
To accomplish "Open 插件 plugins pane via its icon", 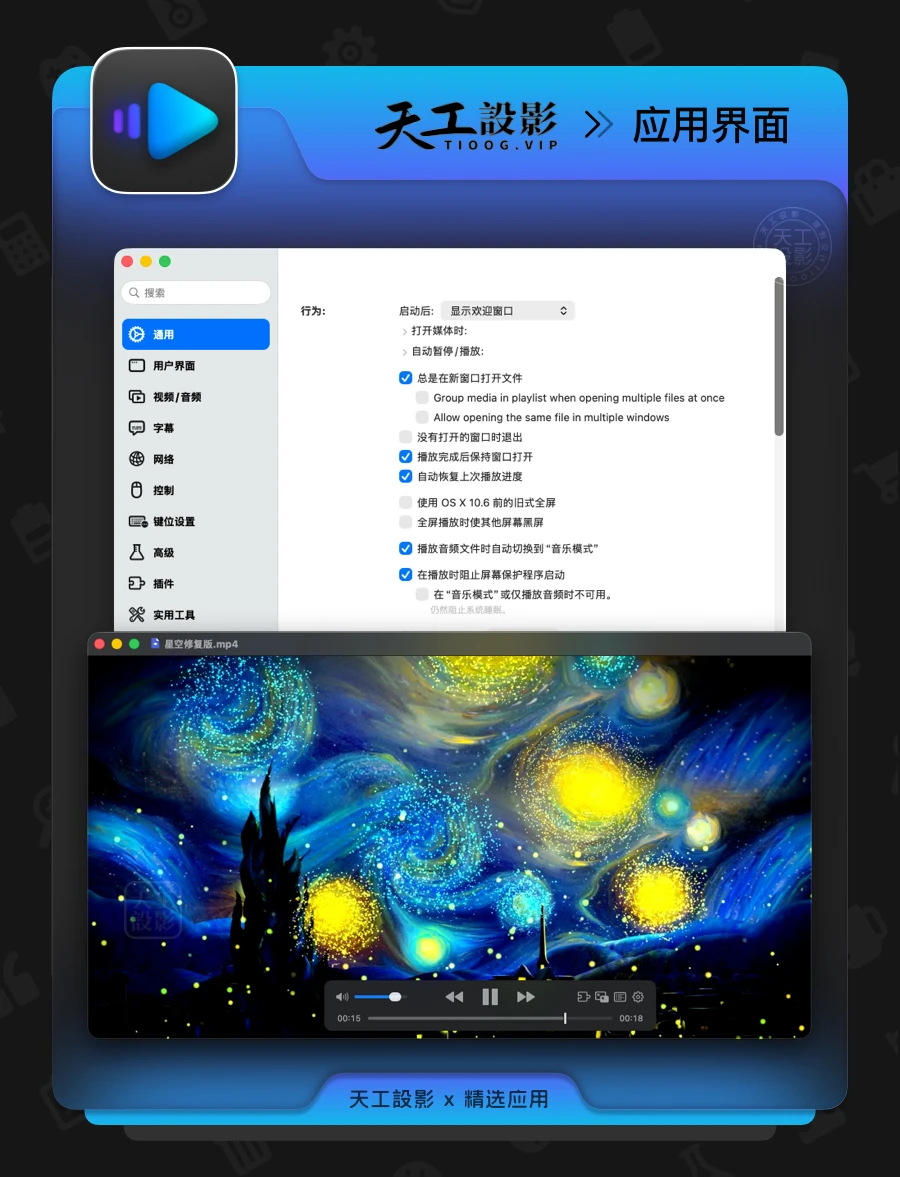I will [137, 583].
